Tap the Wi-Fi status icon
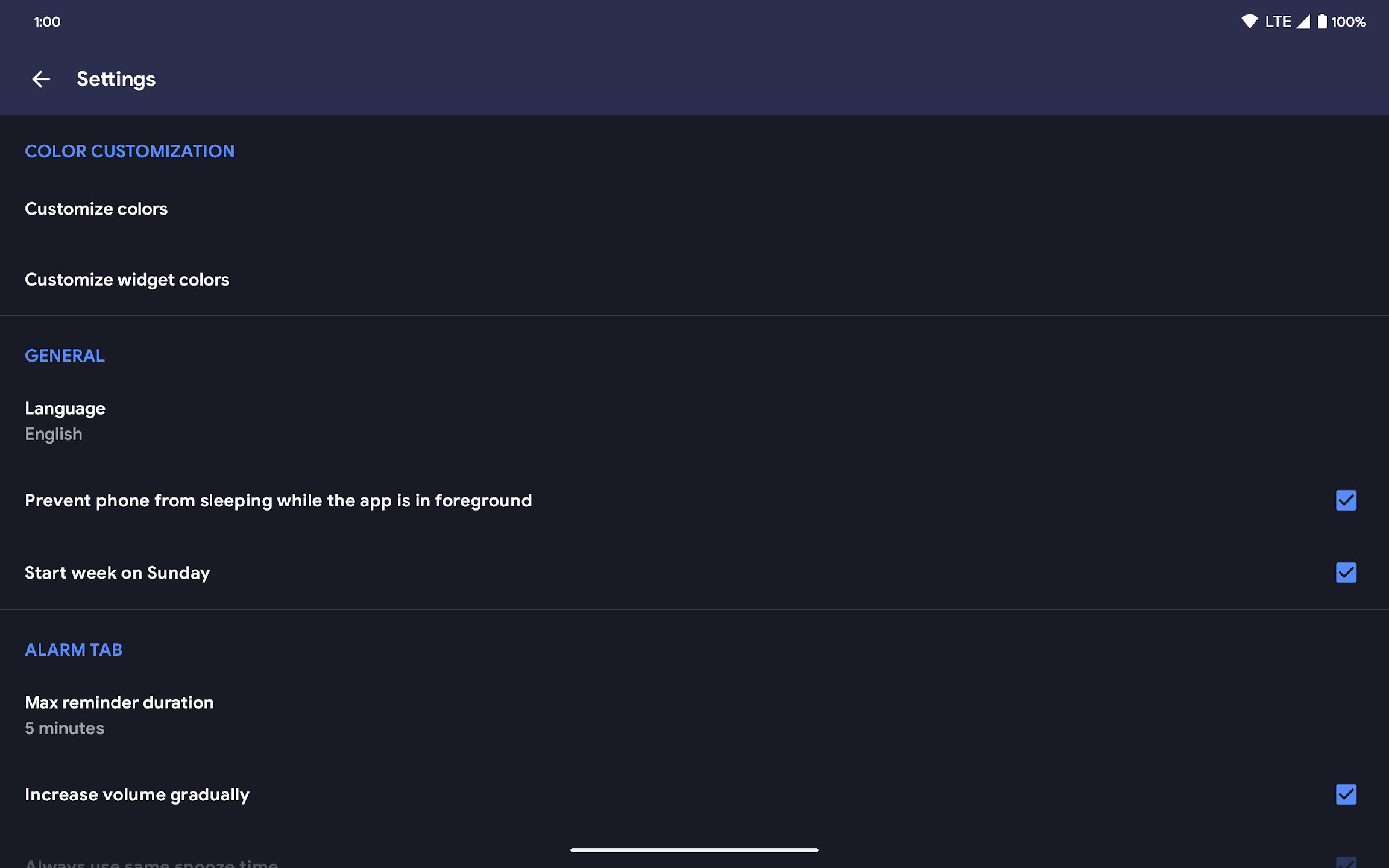 click(1249, 22)
